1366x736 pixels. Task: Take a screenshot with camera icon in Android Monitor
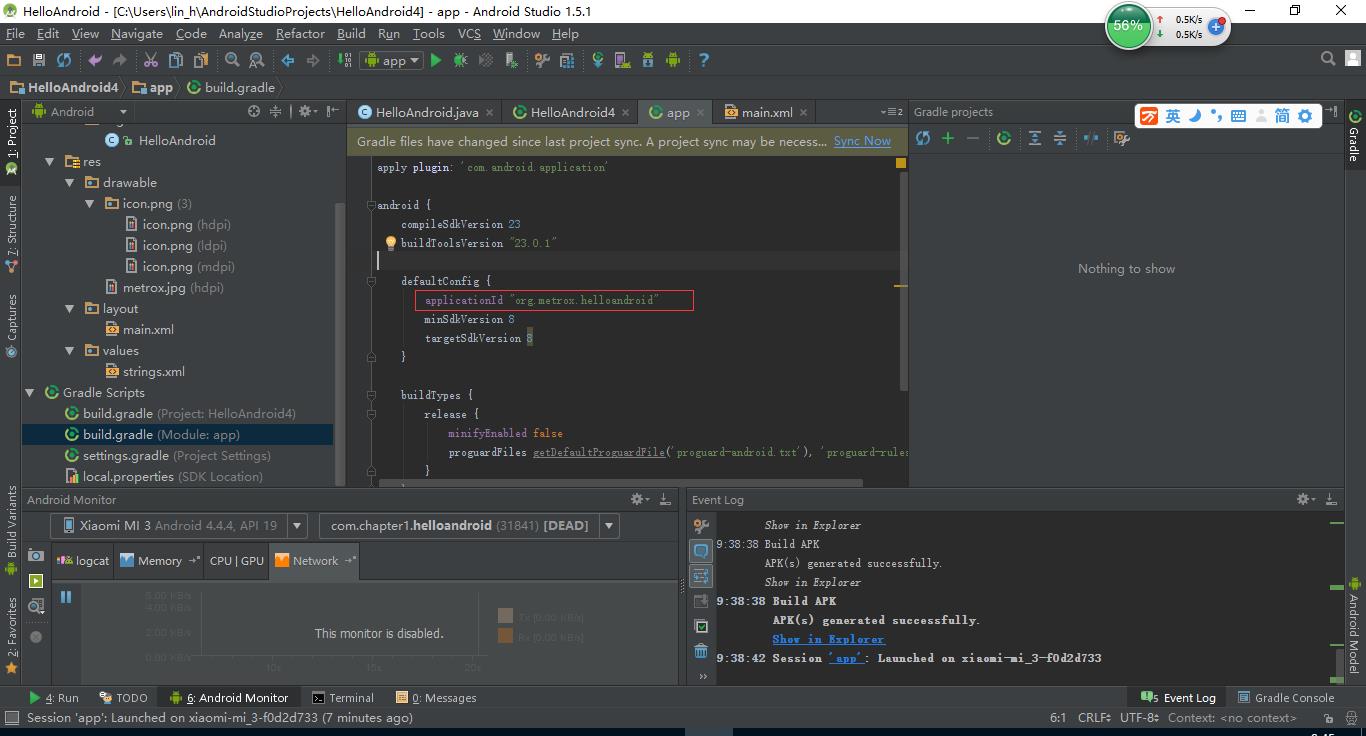pyautogui.click(x=36, y=555)
